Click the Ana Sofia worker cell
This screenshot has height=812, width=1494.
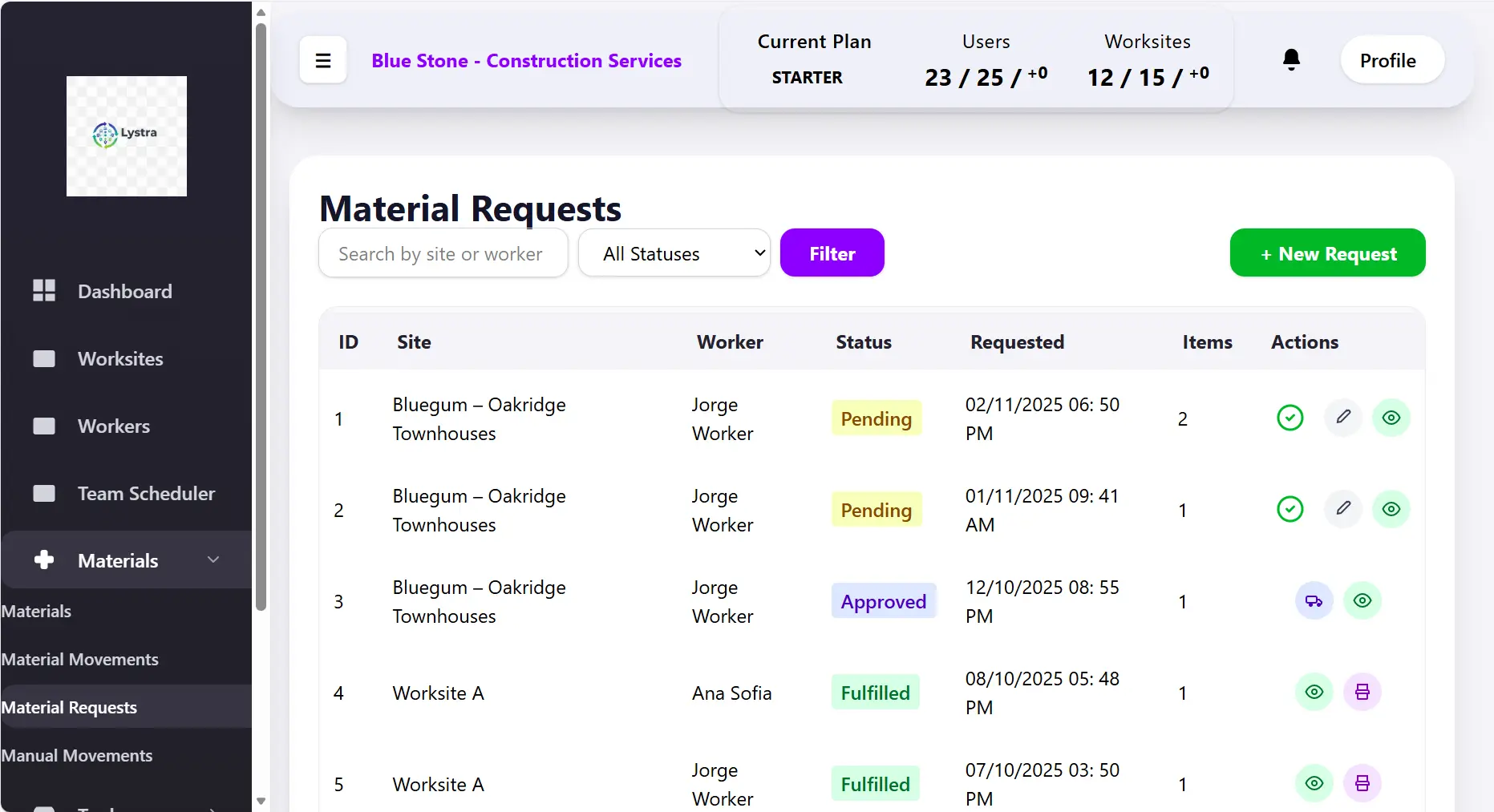click(732, 693)
